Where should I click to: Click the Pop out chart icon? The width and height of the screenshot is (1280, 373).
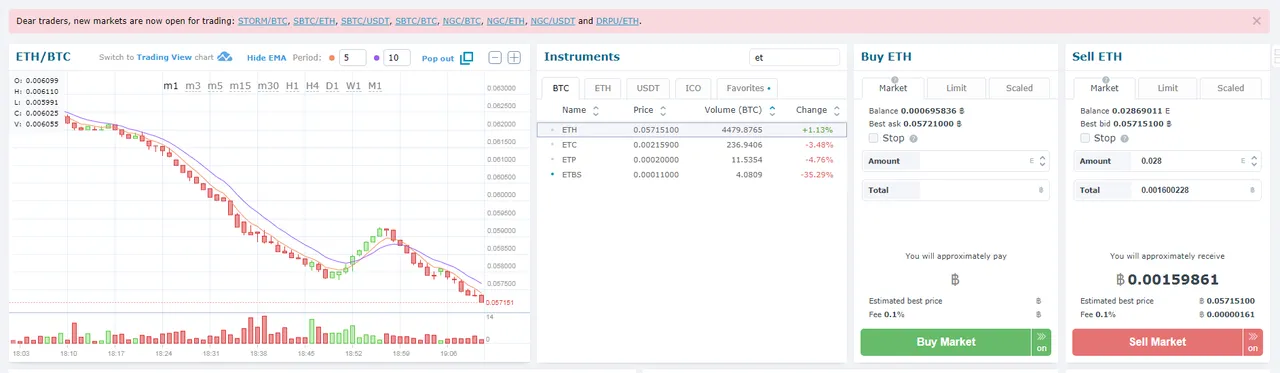466,58
